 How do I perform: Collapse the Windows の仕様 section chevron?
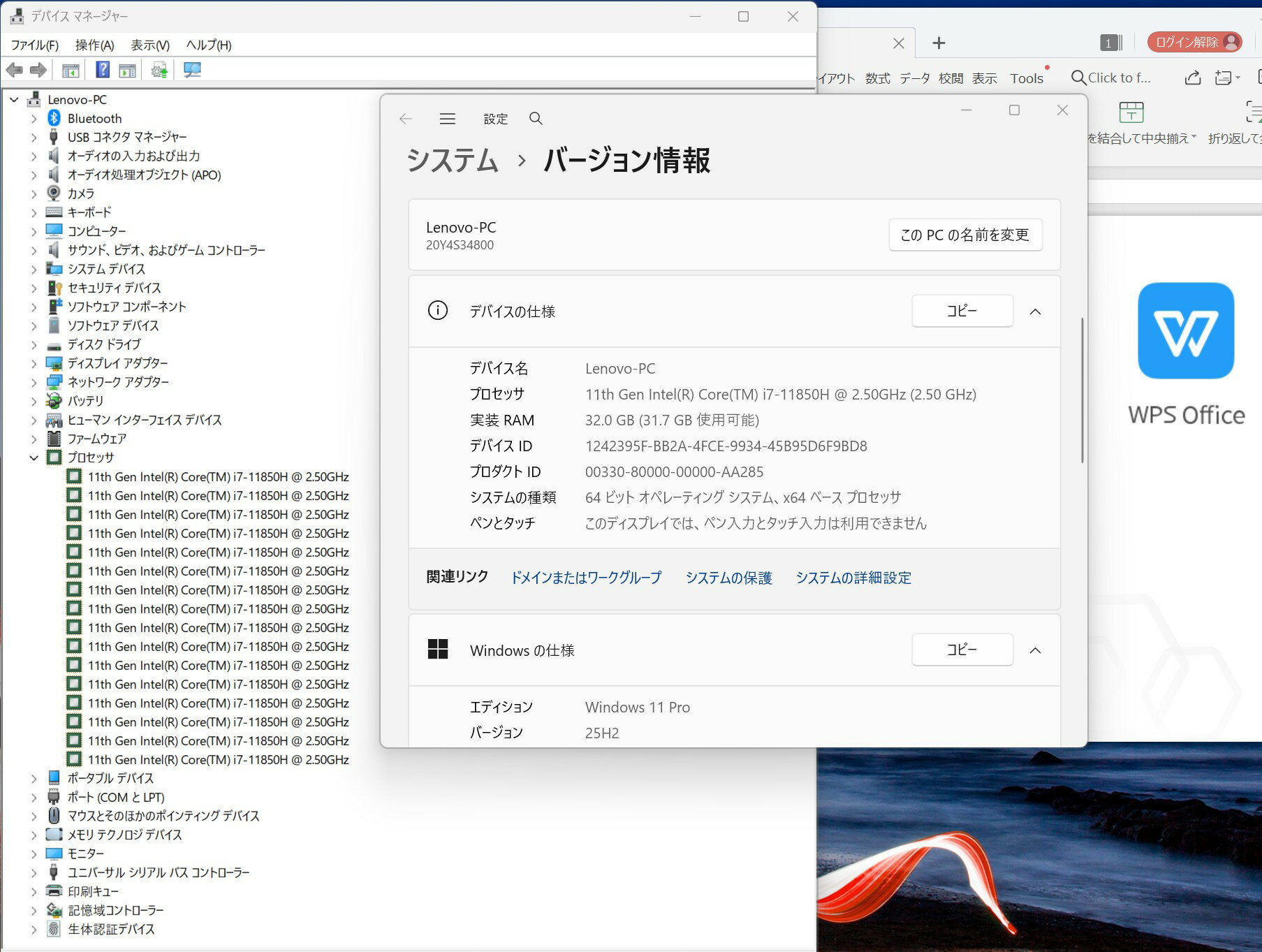pyautogui.click(x=1035, y=651)
